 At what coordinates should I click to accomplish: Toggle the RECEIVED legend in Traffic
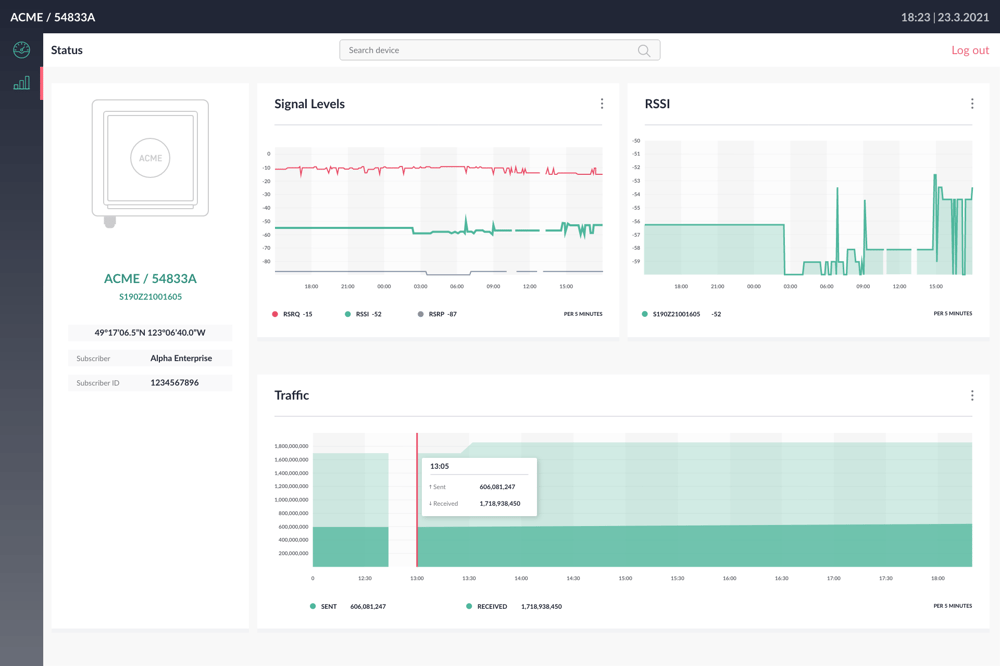tap(514, 607)
